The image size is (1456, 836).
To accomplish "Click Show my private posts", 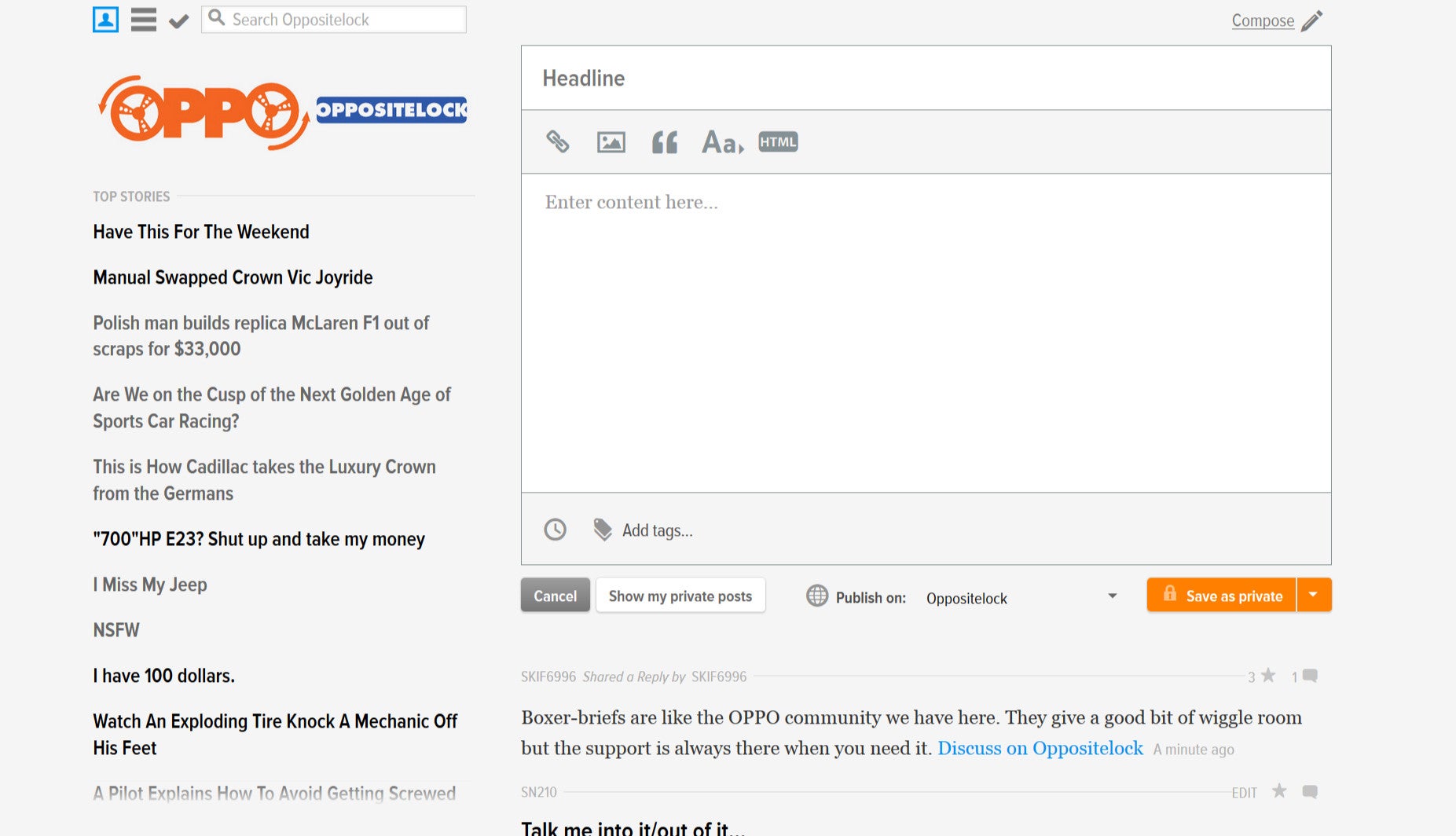I will tap(680, 596).
